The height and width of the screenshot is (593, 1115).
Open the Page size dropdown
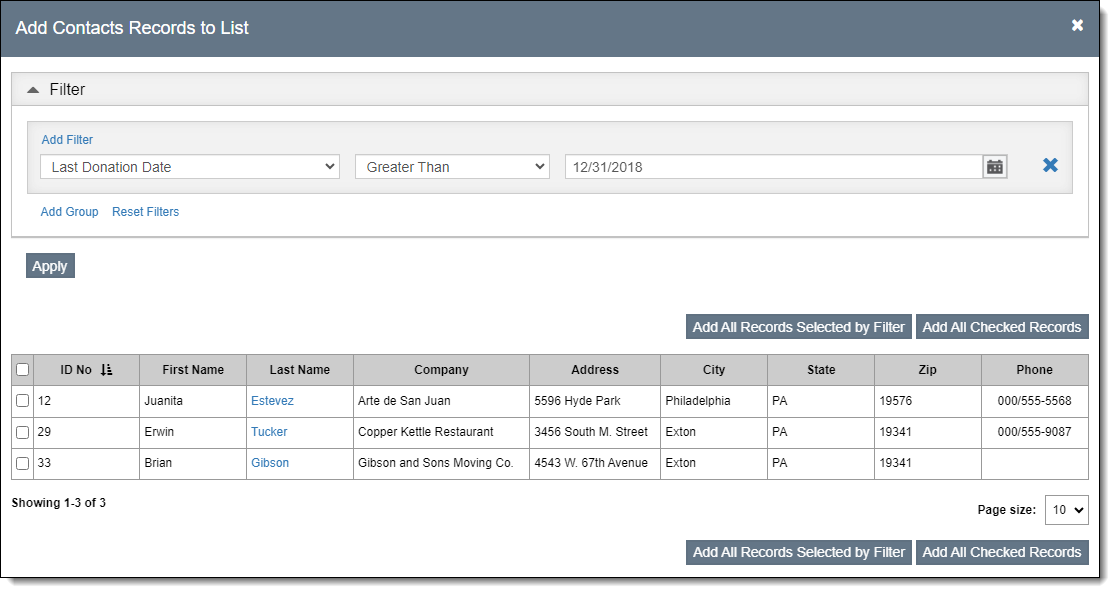tap(1066, 510)
